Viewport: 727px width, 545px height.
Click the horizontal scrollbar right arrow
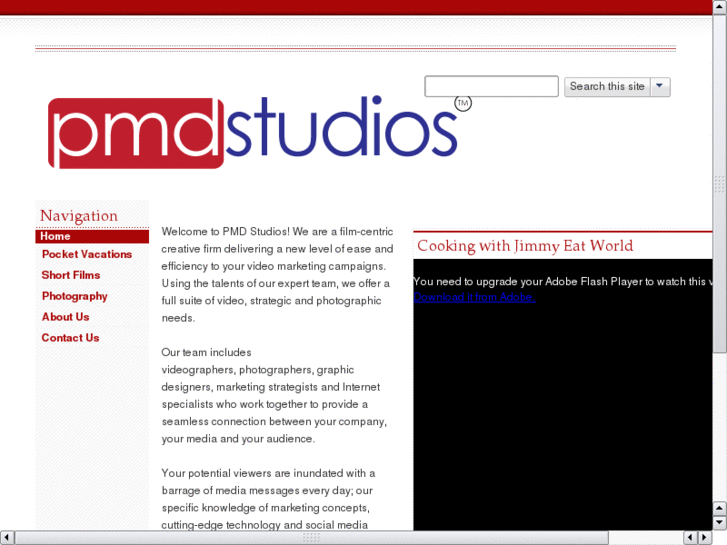705,538
